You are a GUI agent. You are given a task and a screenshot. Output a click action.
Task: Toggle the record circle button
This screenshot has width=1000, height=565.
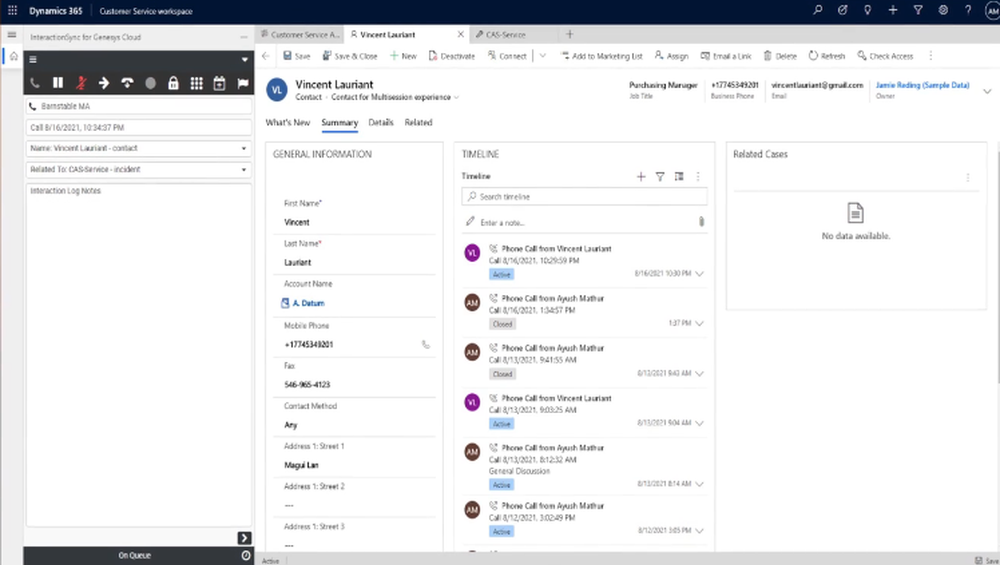click(151, 83)
